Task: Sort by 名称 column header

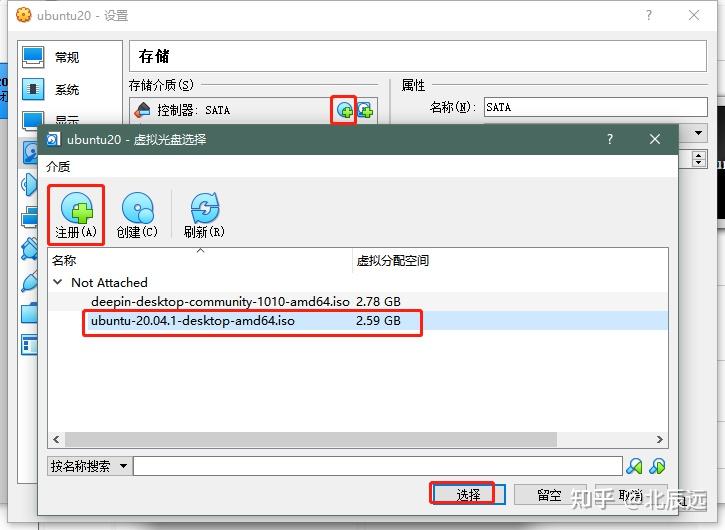Action: [x=200, y=260]
